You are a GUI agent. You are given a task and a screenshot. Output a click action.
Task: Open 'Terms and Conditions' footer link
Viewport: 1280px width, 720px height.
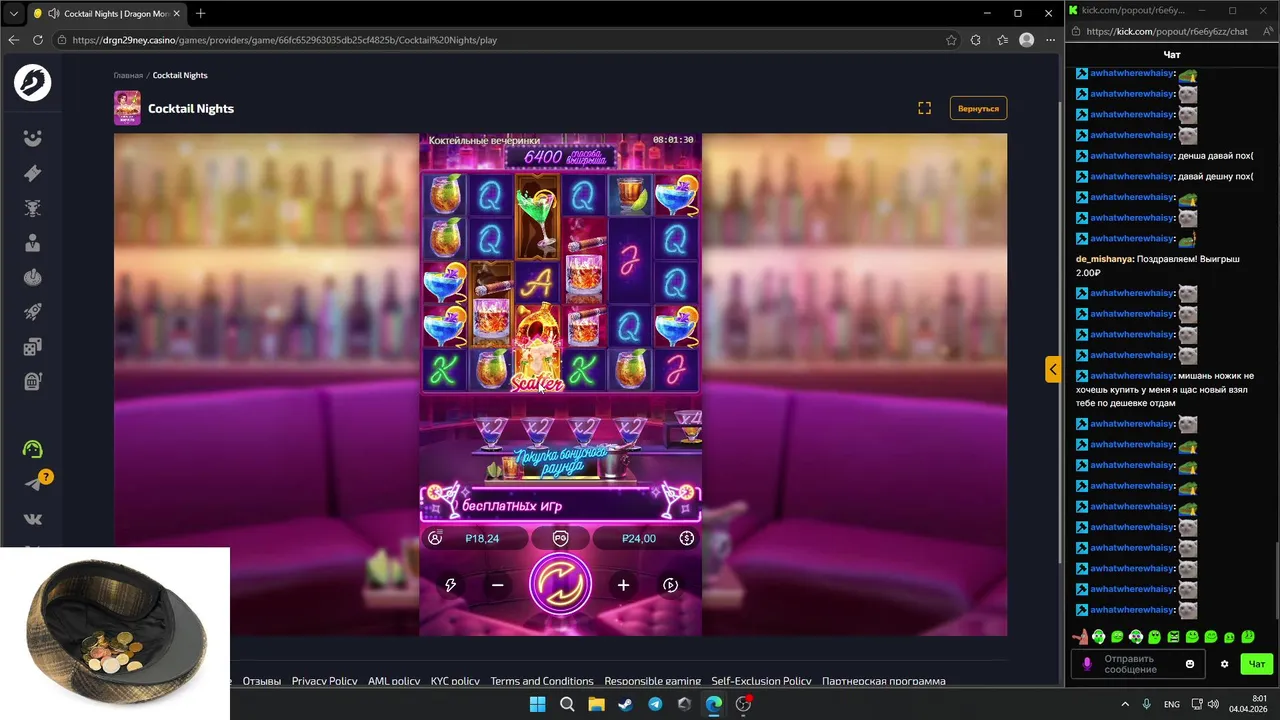(x=542, y=681)
